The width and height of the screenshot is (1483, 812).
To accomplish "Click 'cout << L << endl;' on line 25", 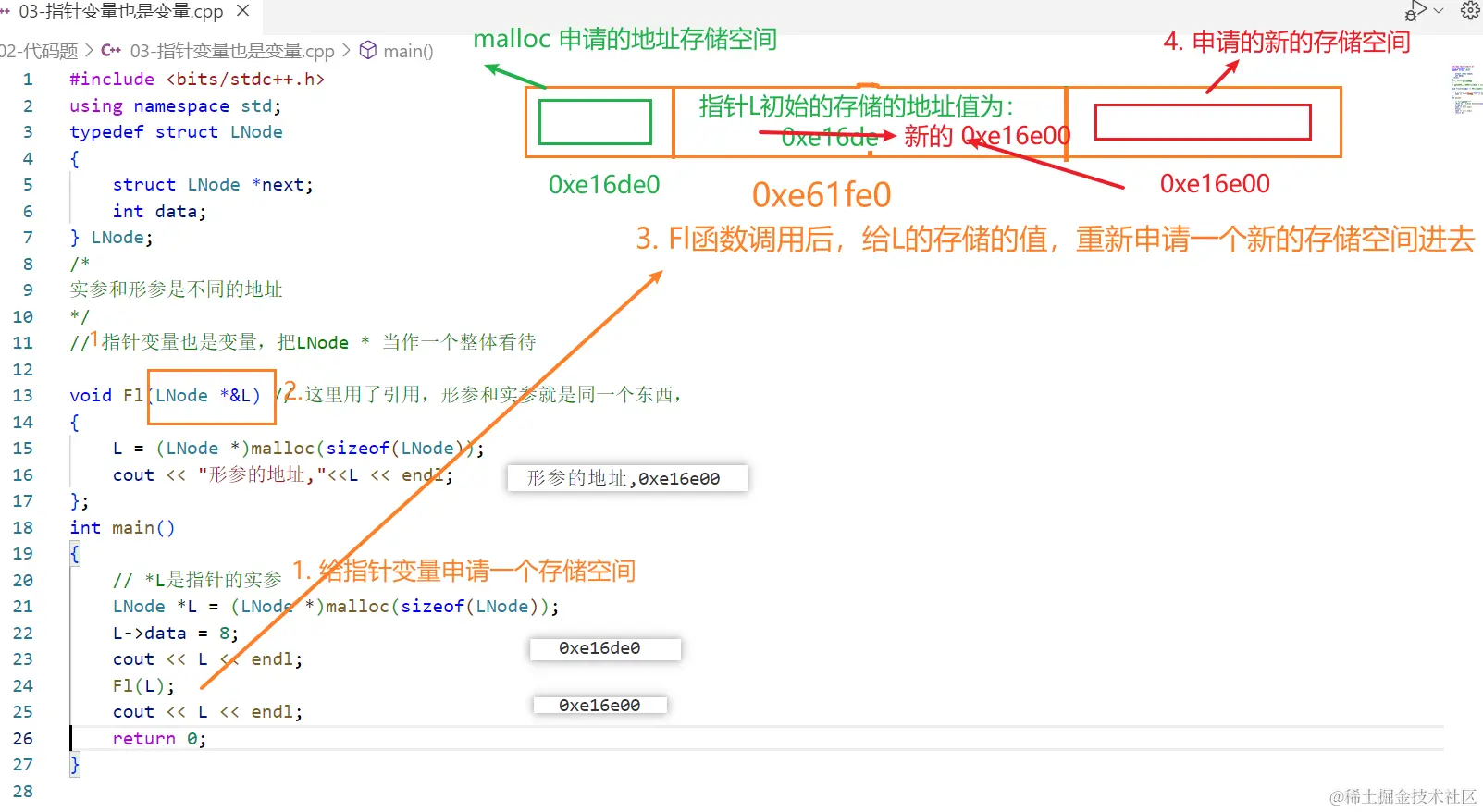I will pos(207,712).
